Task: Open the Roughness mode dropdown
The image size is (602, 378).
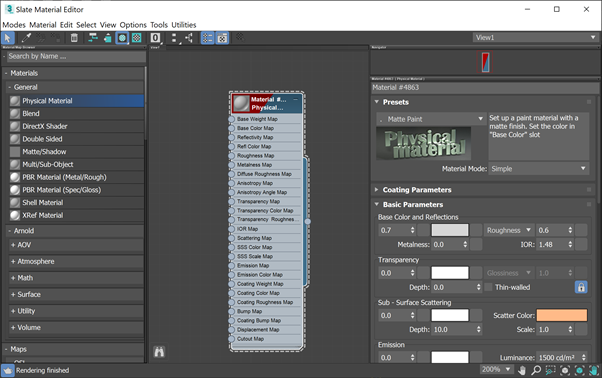Action: point(509,230)
